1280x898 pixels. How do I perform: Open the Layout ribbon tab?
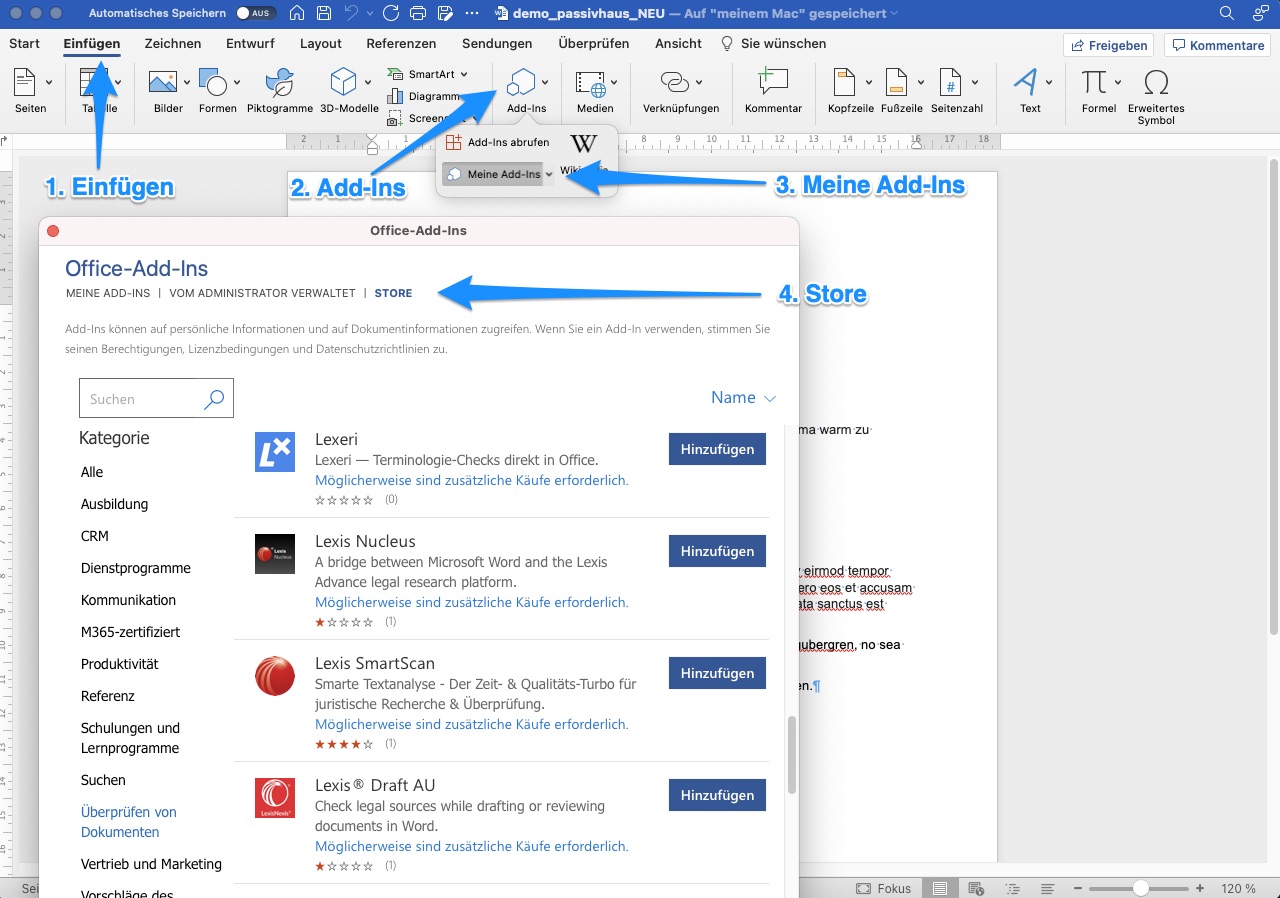click(320, 43)
